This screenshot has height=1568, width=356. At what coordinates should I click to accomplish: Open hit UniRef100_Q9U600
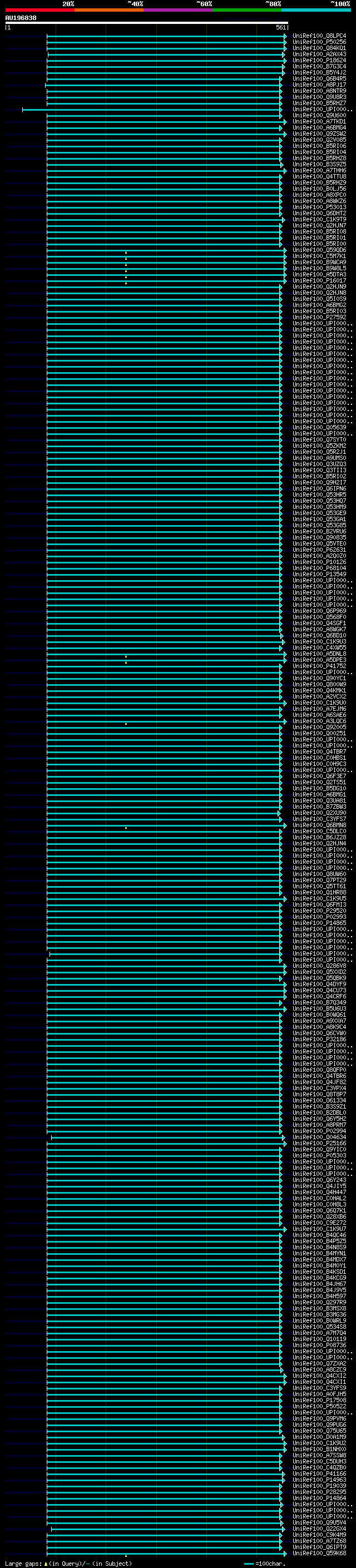(319, 115)
